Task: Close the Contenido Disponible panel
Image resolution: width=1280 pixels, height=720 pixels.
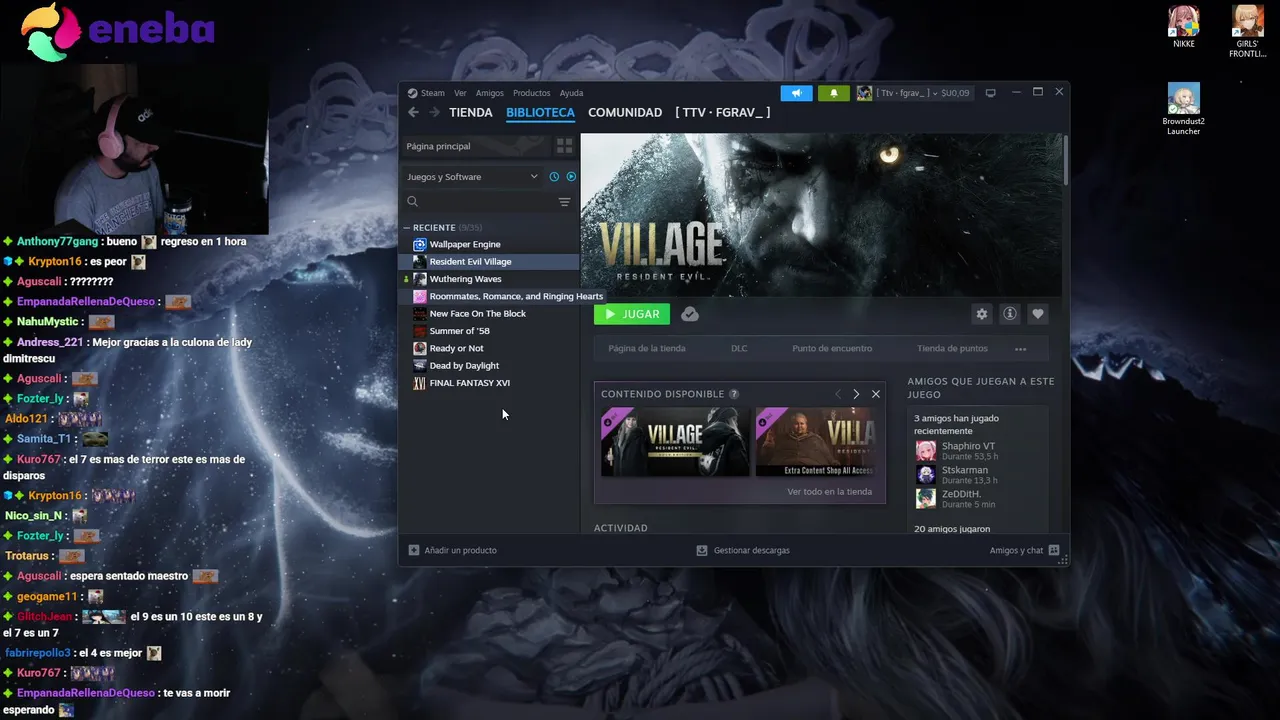Action: (876, 394)
